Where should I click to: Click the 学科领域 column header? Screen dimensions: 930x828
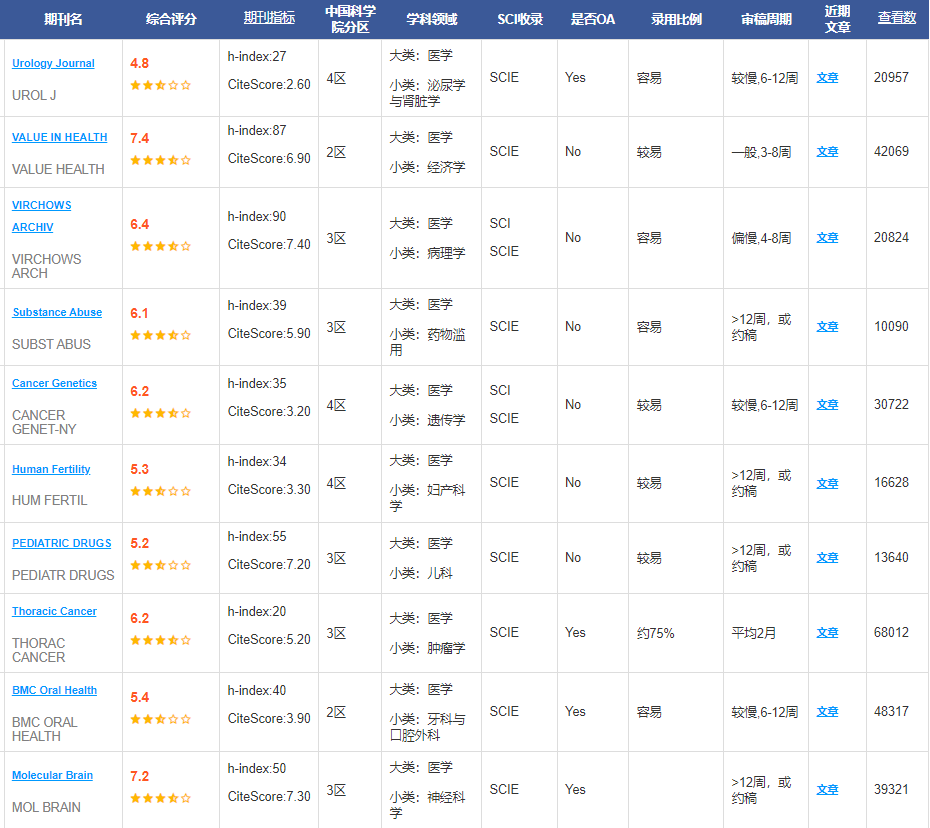432,19
